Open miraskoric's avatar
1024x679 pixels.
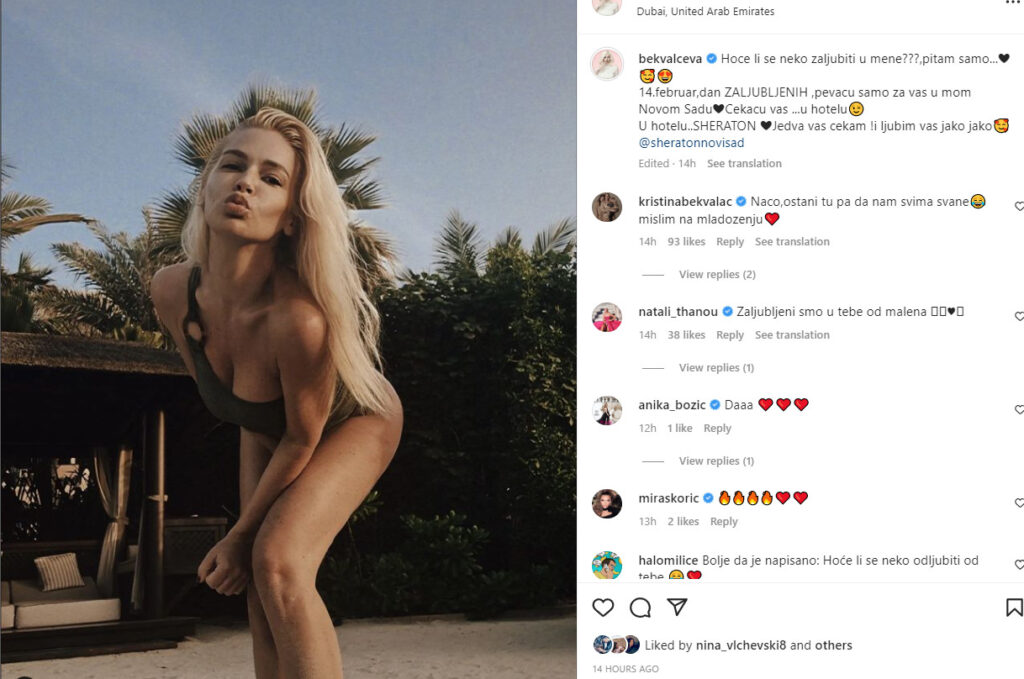click(607, 503)
